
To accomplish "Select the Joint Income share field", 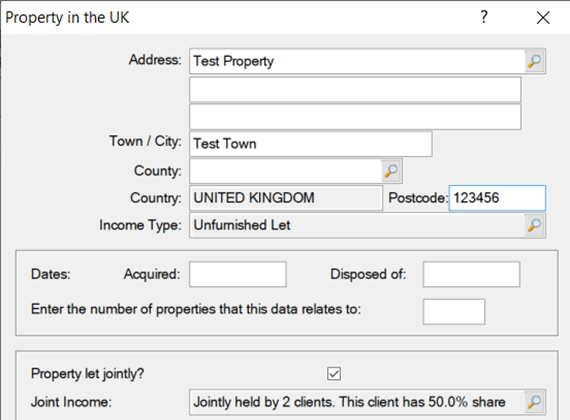I will pyautogui.click(x=357, y=402).
